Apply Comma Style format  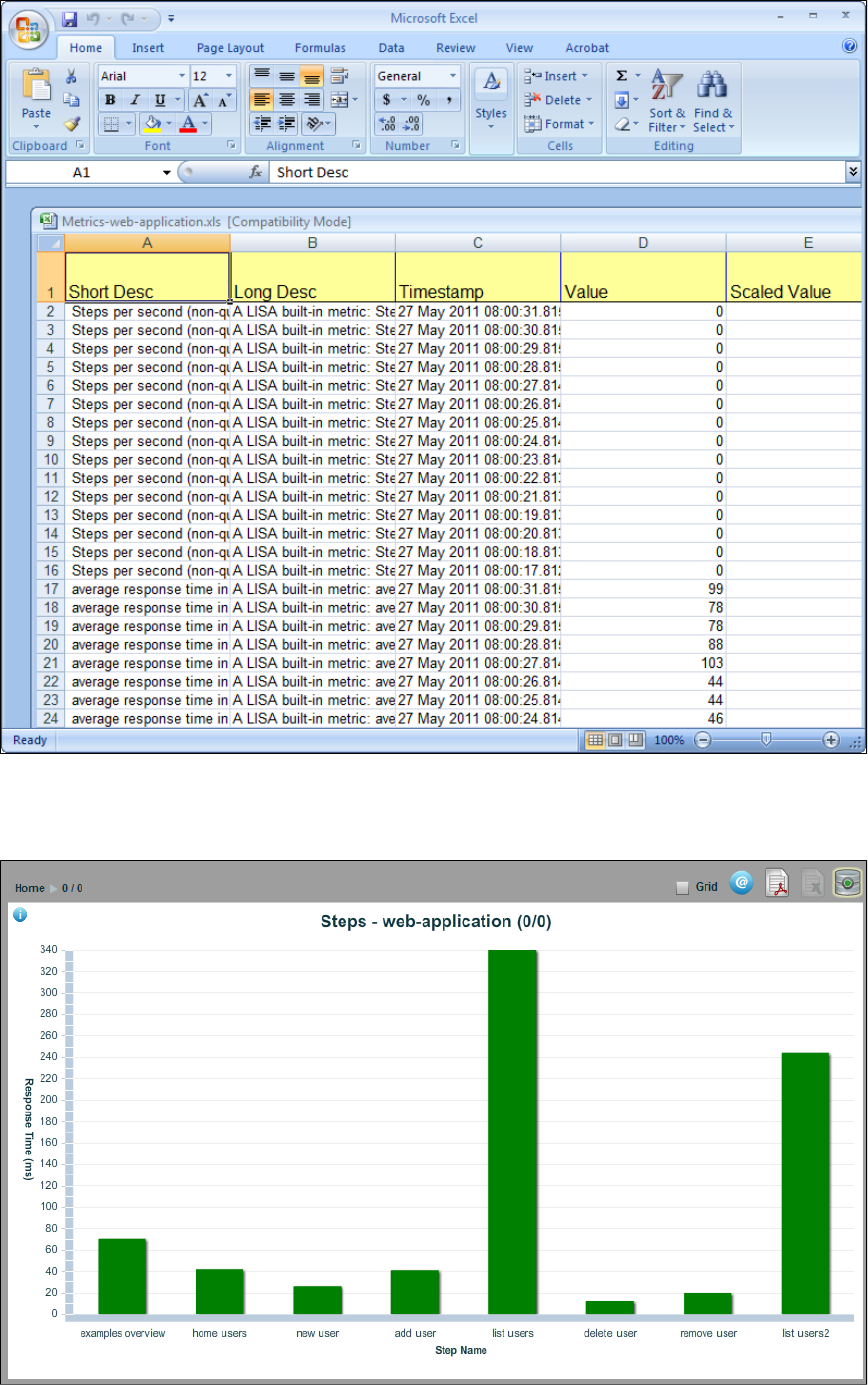point(449,100)
